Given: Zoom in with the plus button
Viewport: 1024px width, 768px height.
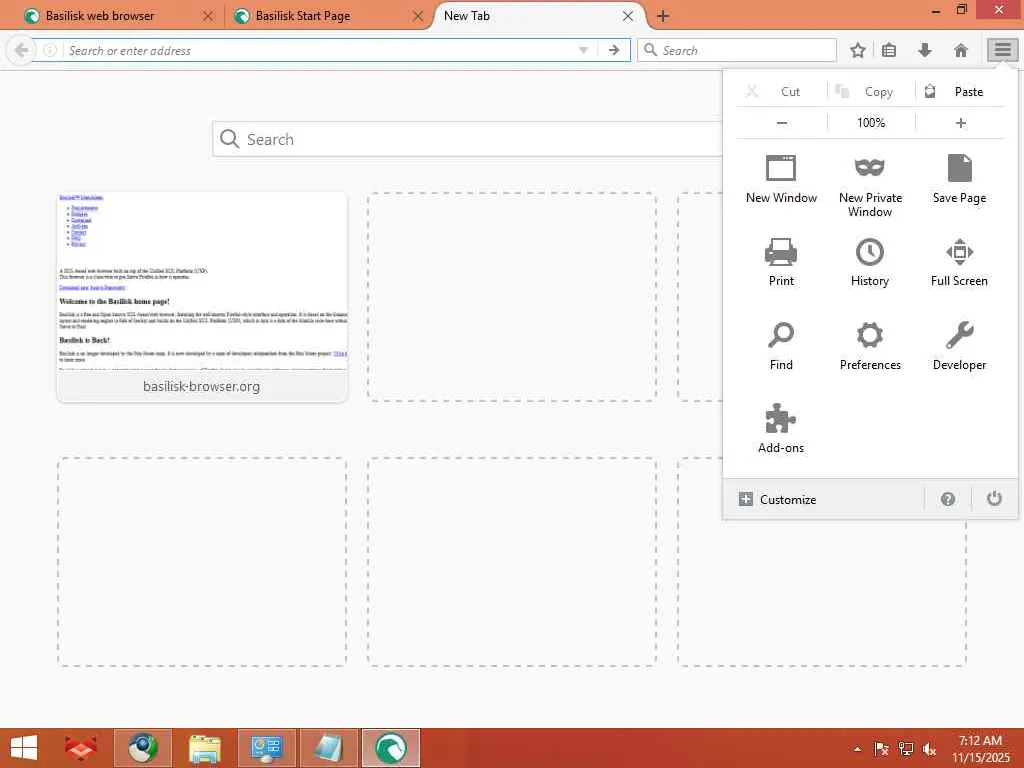Looking at the screenshot, I should pyautogui.click(x=960, y=123).
